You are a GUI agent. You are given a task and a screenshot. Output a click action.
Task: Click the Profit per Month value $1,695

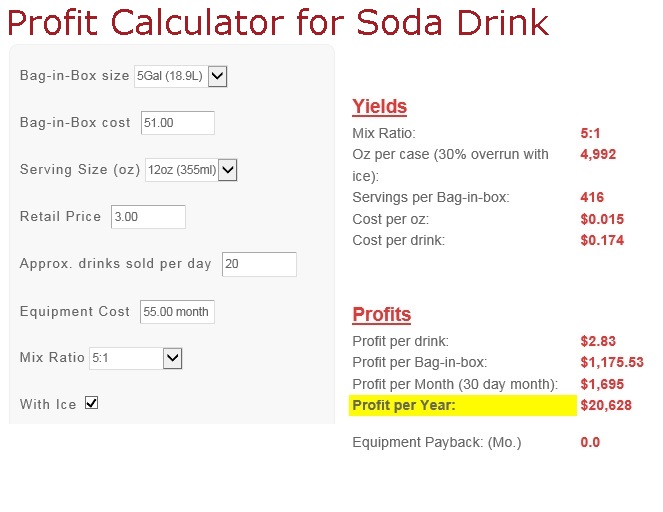(x=600, y=384)
